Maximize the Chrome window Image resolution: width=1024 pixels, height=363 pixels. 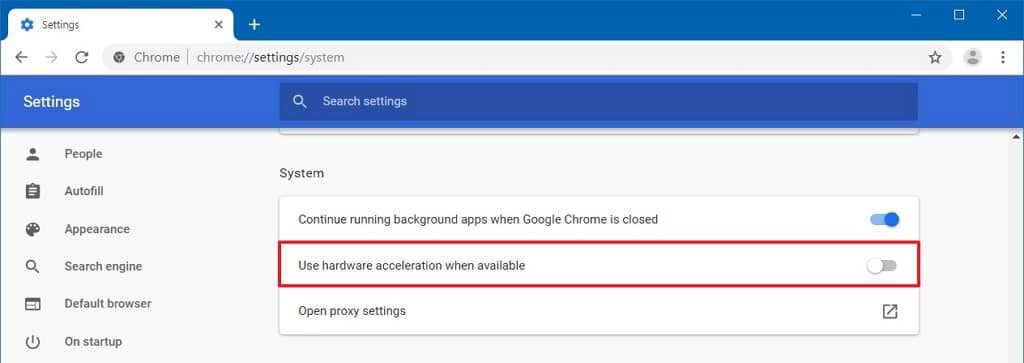[959, 15]
